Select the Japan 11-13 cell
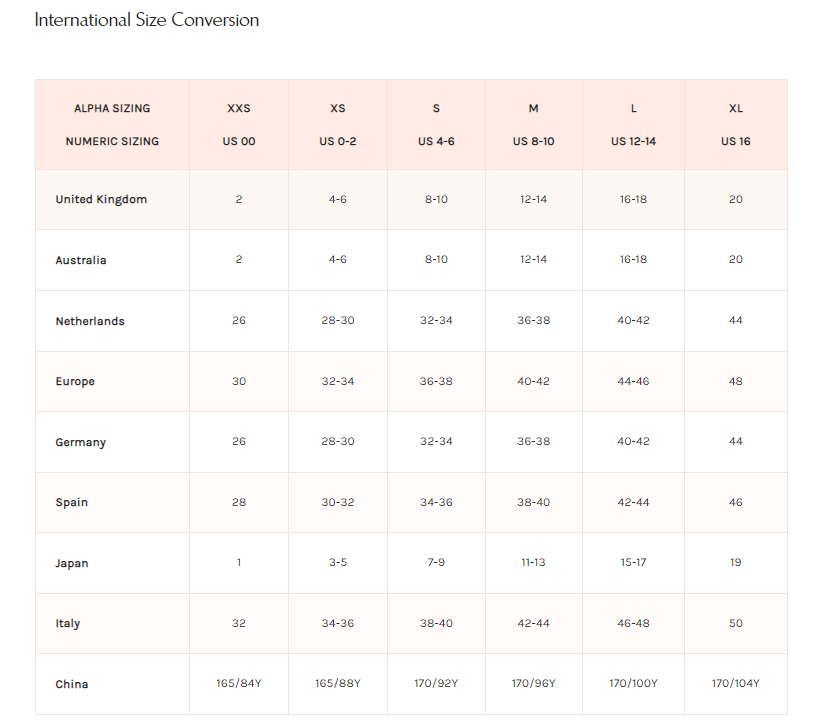The height and width of the screenshot is (726, 824). 533,563
